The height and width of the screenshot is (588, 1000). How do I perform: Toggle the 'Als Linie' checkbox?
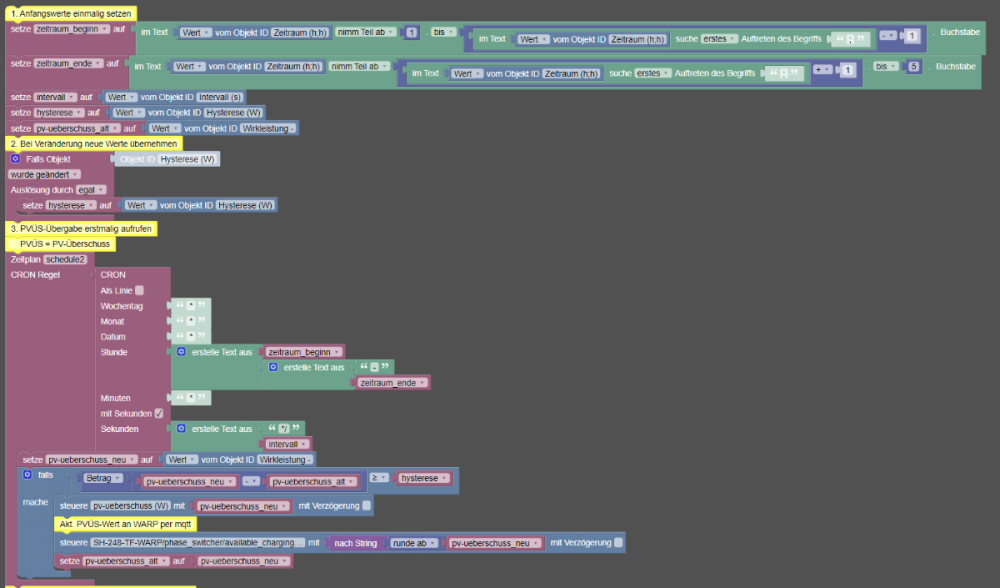click(x=140, y=290)
